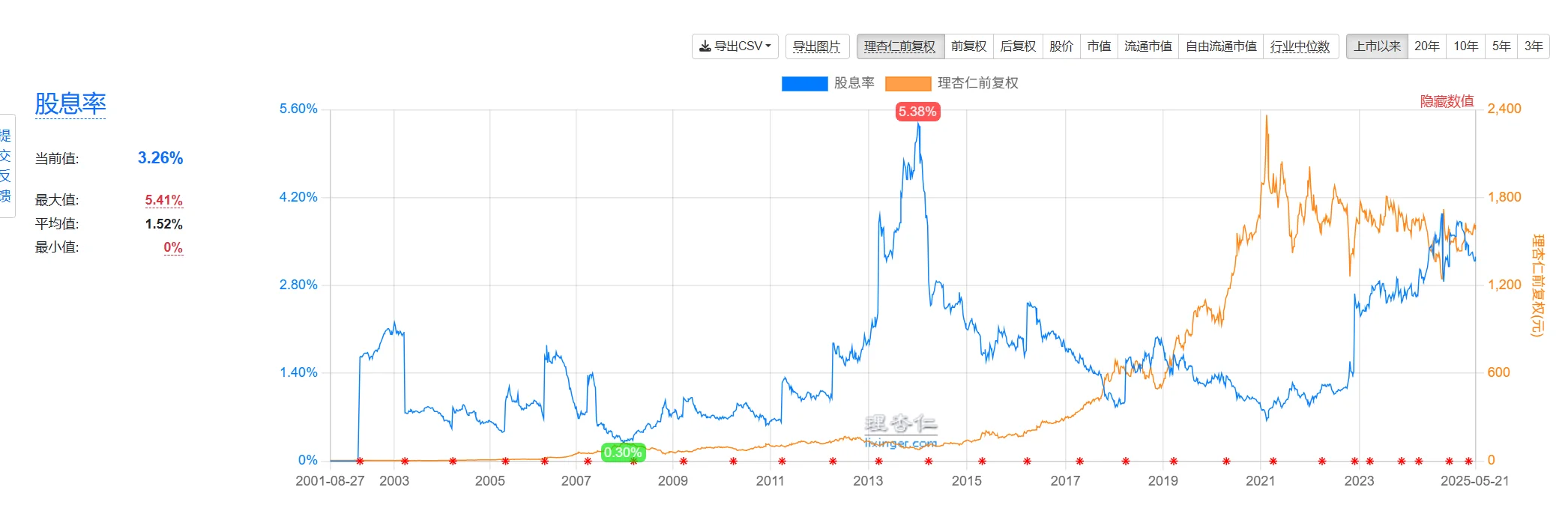The height and width of the screenshot is (511, 1568).
Task: Click the minimum value 0%
Action: point(173,247)
